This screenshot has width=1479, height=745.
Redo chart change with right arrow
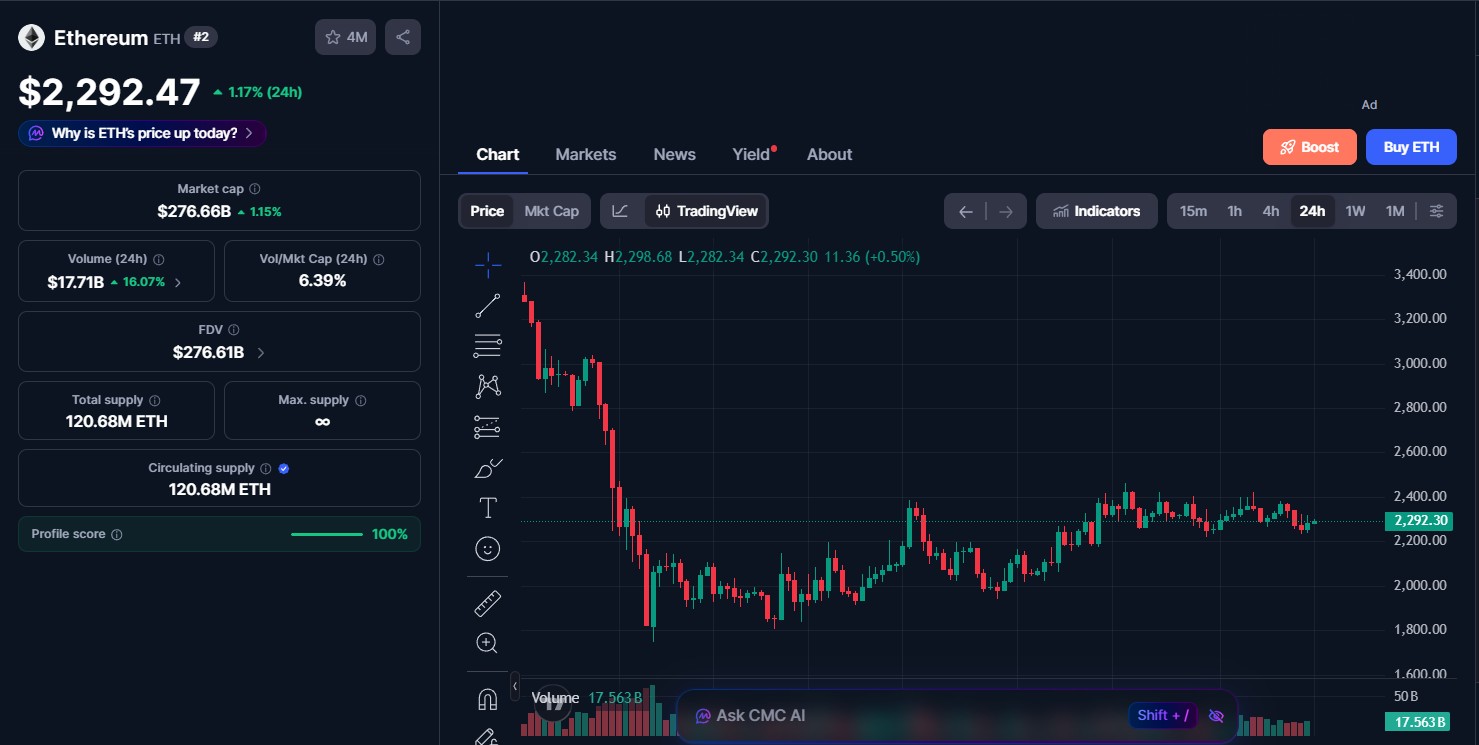tap(1006, 211)
